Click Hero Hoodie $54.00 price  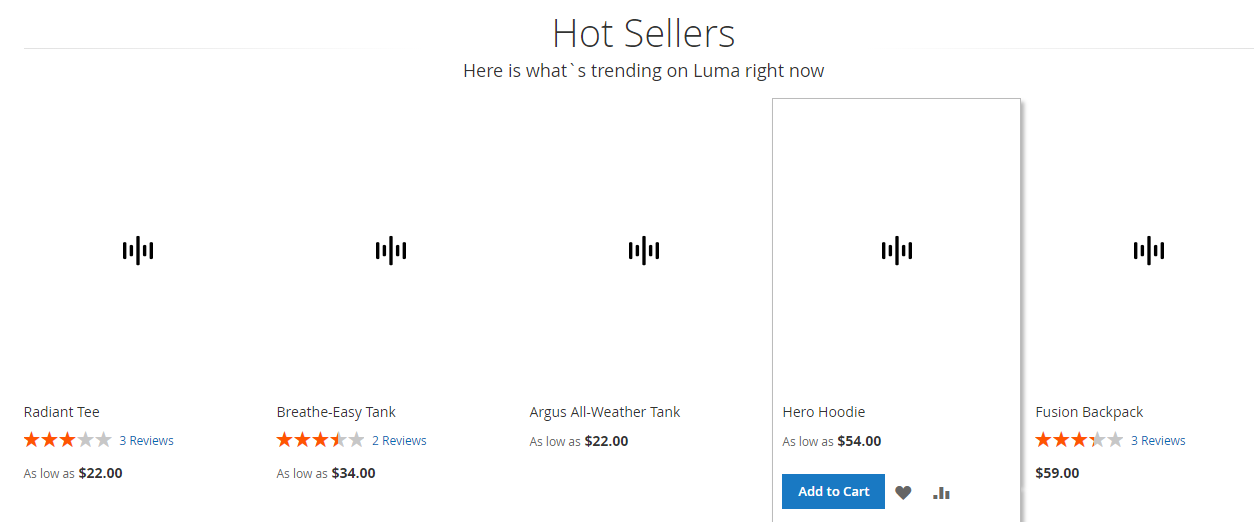point(859,441)
